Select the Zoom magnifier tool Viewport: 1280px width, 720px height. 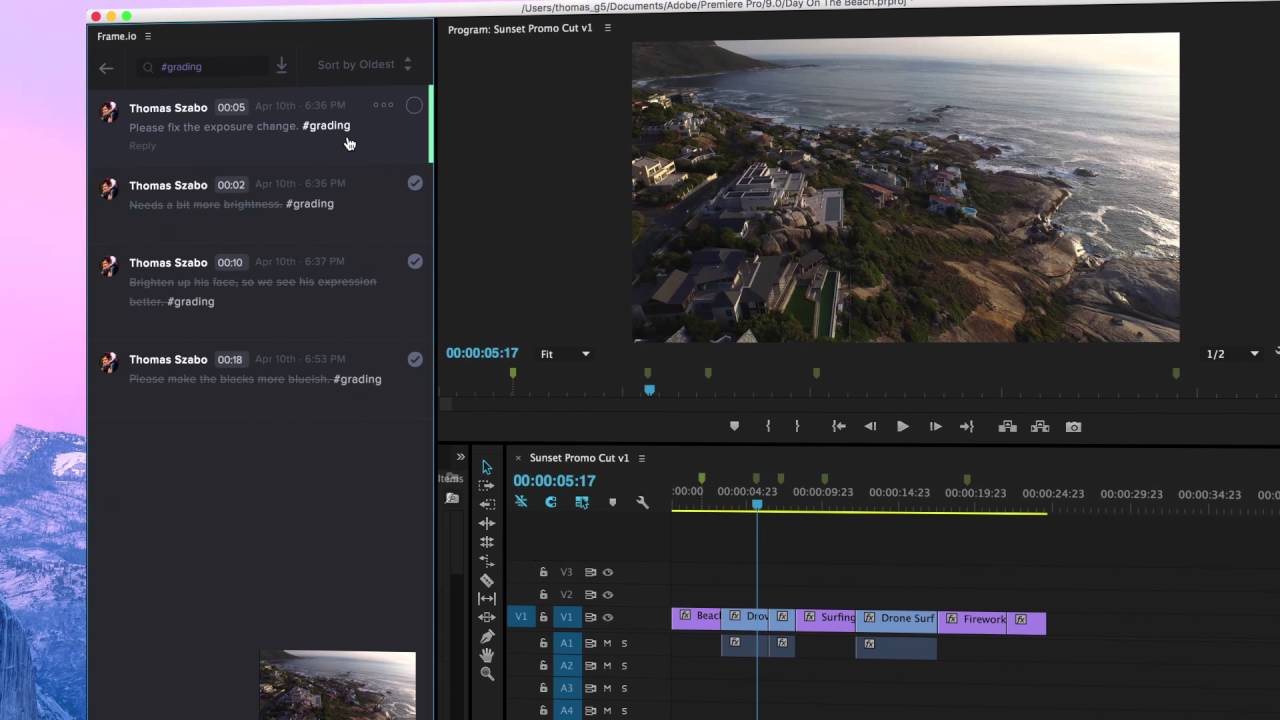(x=487, y=674)
